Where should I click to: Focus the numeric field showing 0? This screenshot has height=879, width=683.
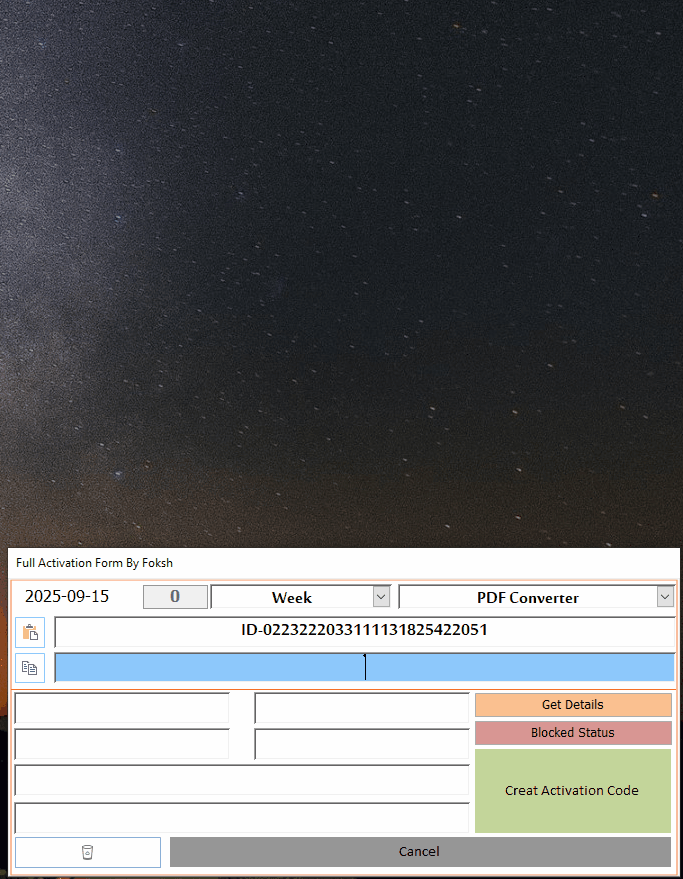[175, 597]
